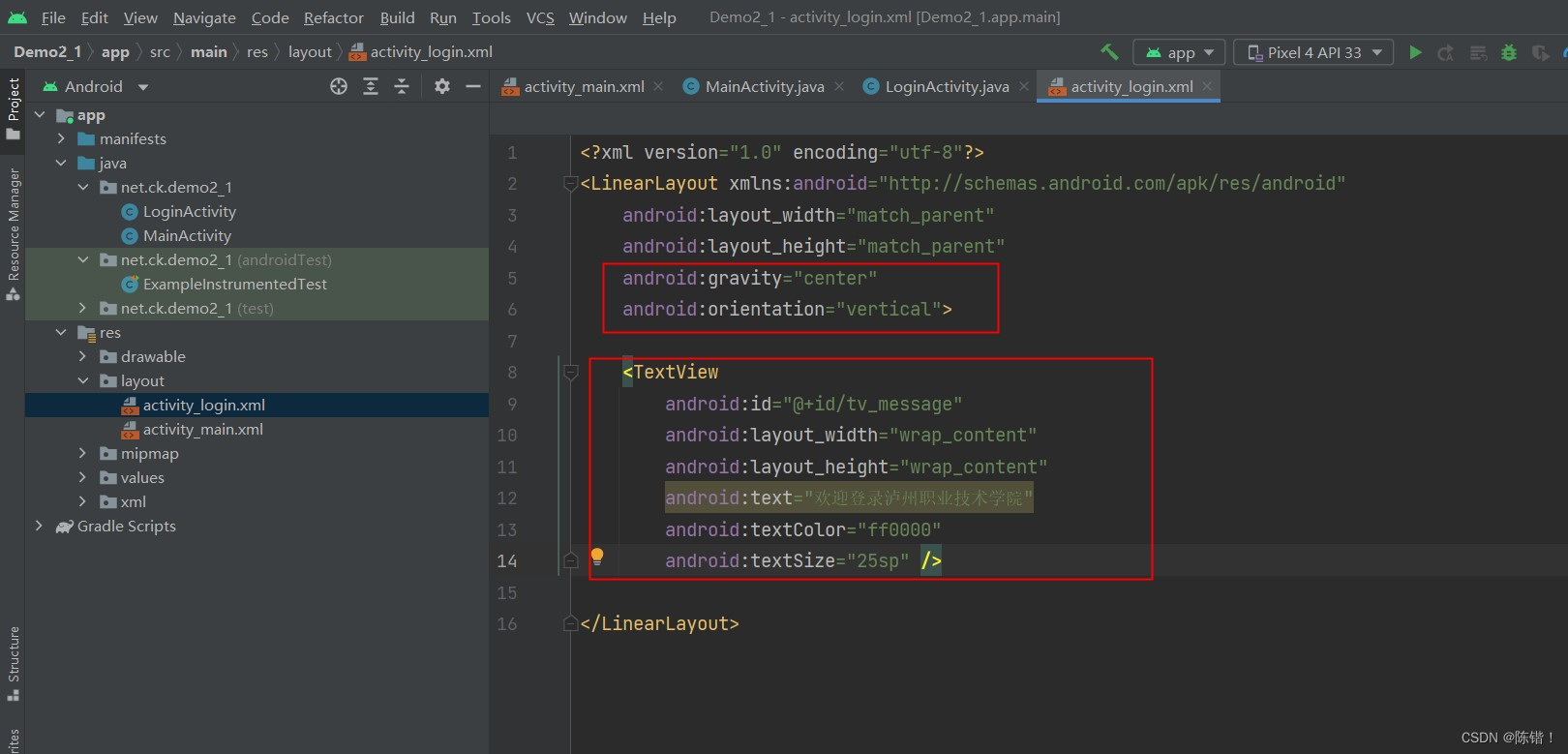
Task: Expand net.ck.demo2_1 (test) package
Action: (82, 308)
